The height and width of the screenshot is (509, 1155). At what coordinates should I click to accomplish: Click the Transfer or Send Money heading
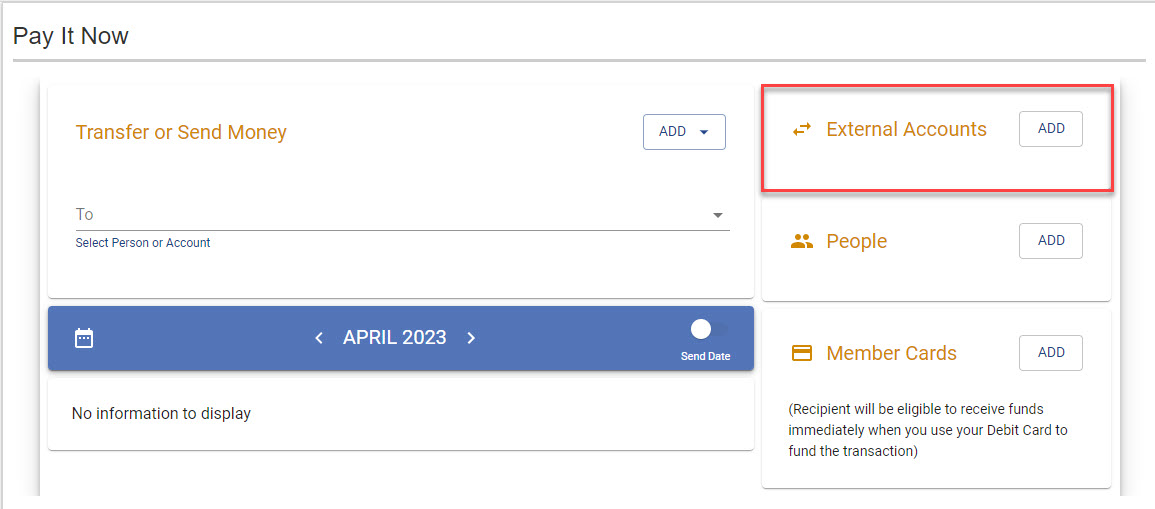tap(181, 133)
